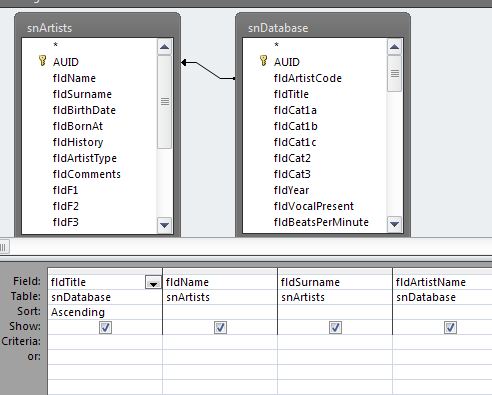Click the snArtists list scroll-up arrow
This screenshot has width=492, height=395.
click(x=164, y=47)
